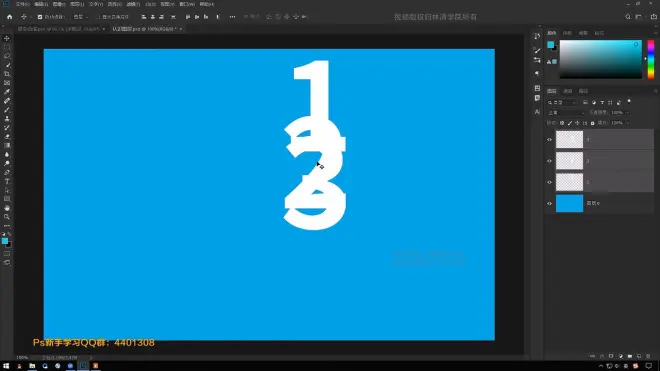
Task: Select the Zoom tool
Action: [x=7, y=217]
